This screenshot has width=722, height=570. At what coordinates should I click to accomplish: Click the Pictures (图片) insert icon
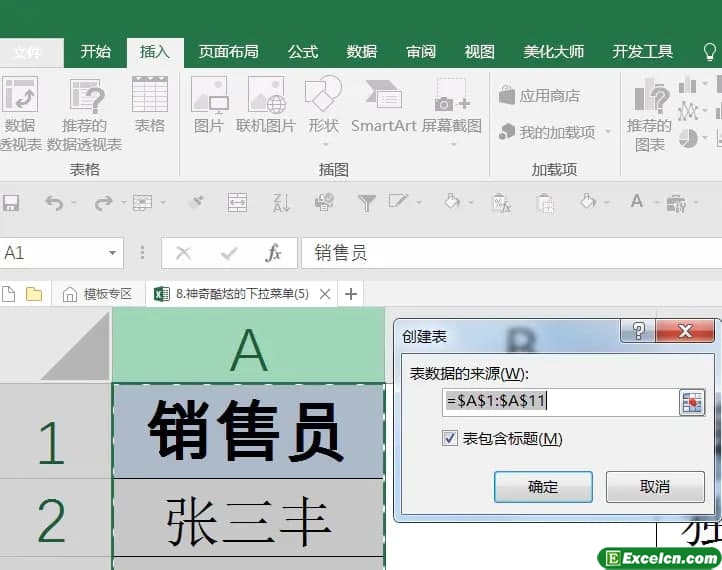208,97
